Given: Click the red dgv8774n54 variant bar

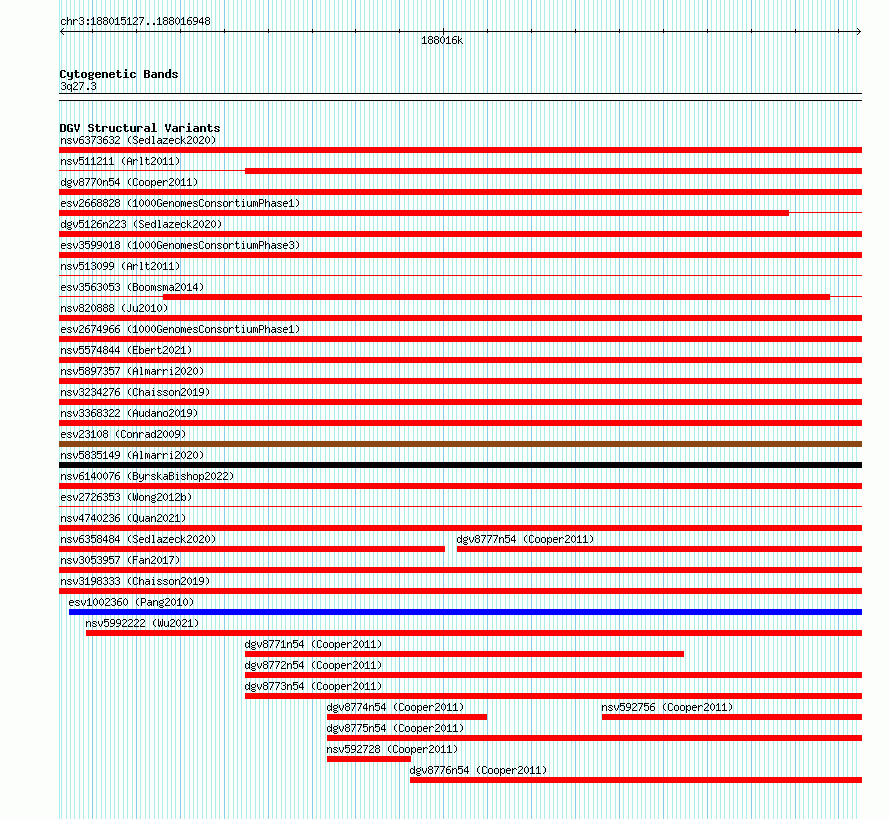Looking at the screenshot, I should (x=407, y=717).
